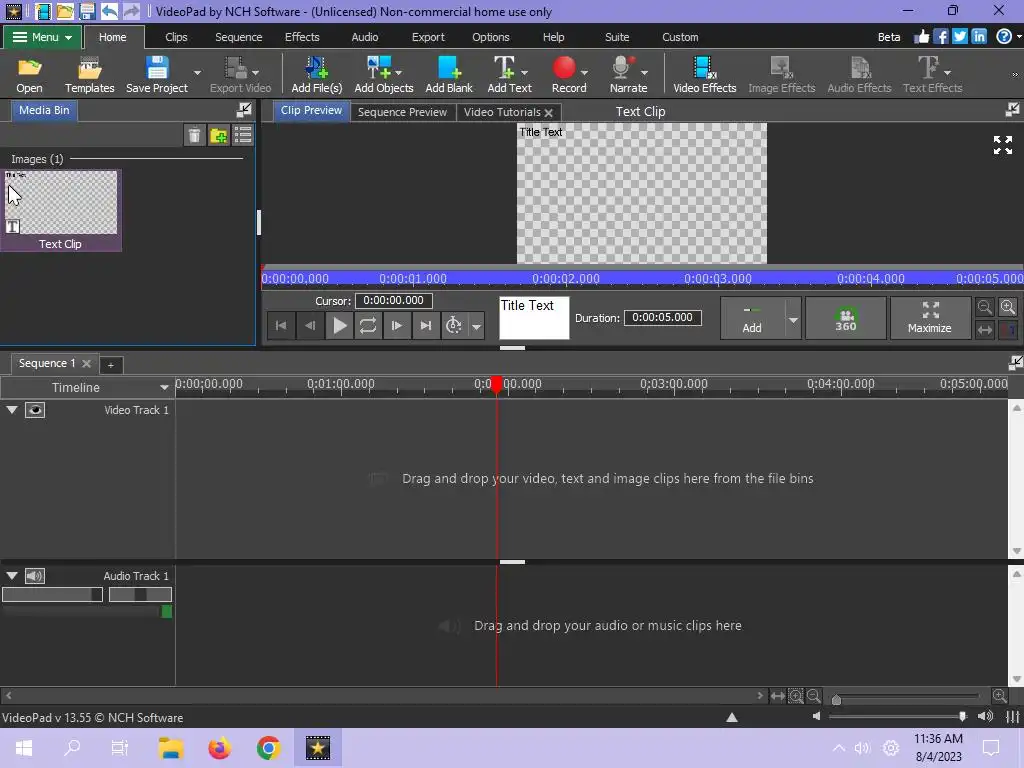Expand the Add Objects dropdown arrow
Viewport: 1024px width, 768px height.
398,72
